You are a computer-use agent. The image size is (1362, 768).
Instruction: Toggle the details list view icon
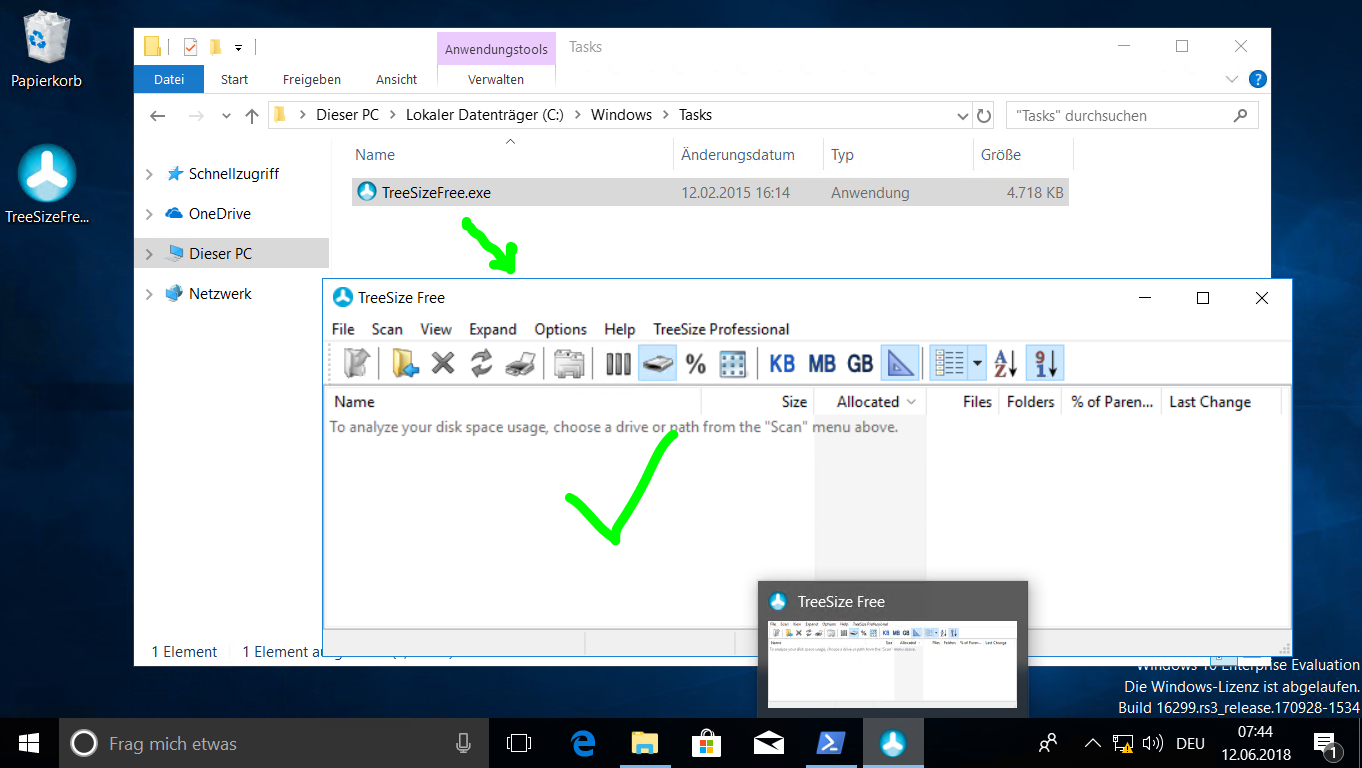tap(948, 363)
